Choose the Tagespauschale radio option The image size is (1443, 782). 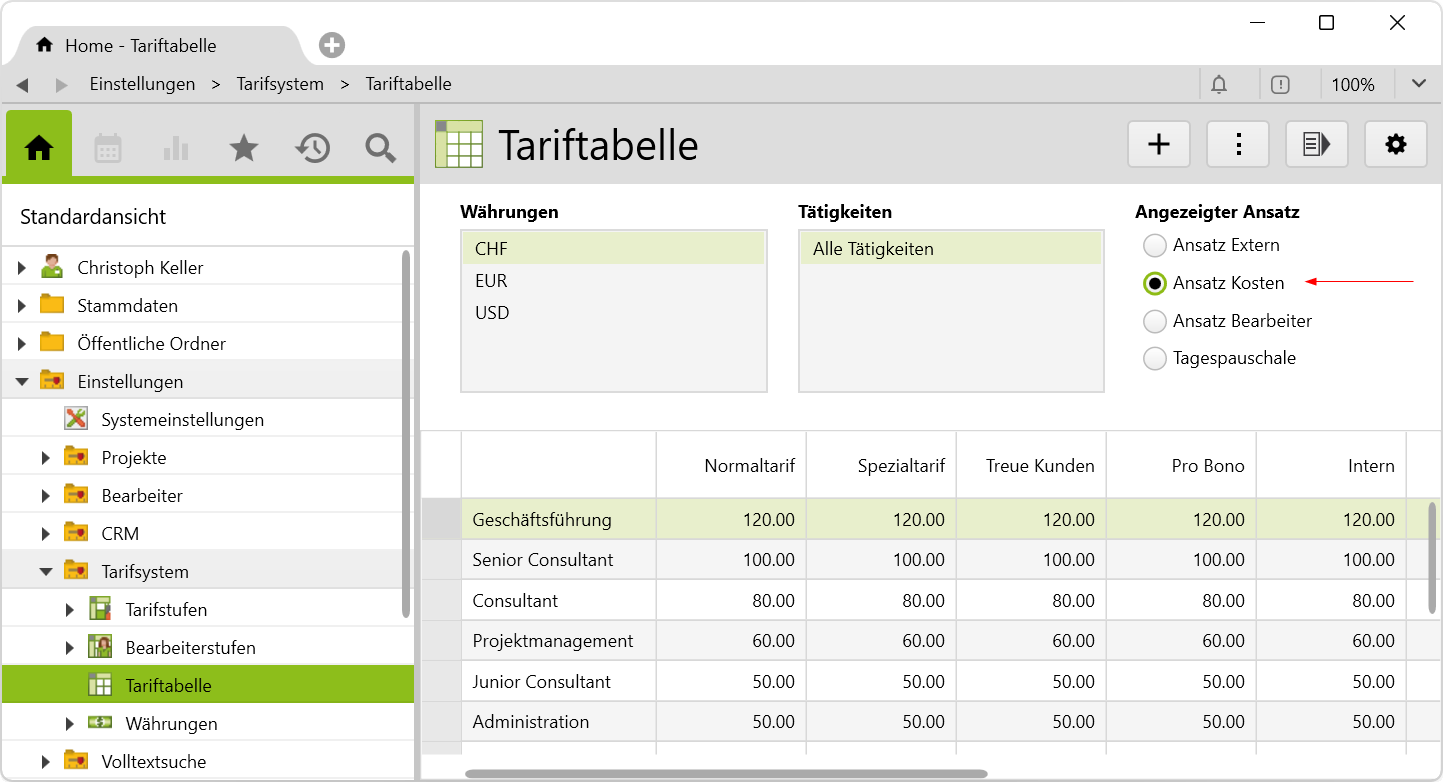tap(1155, 358)
